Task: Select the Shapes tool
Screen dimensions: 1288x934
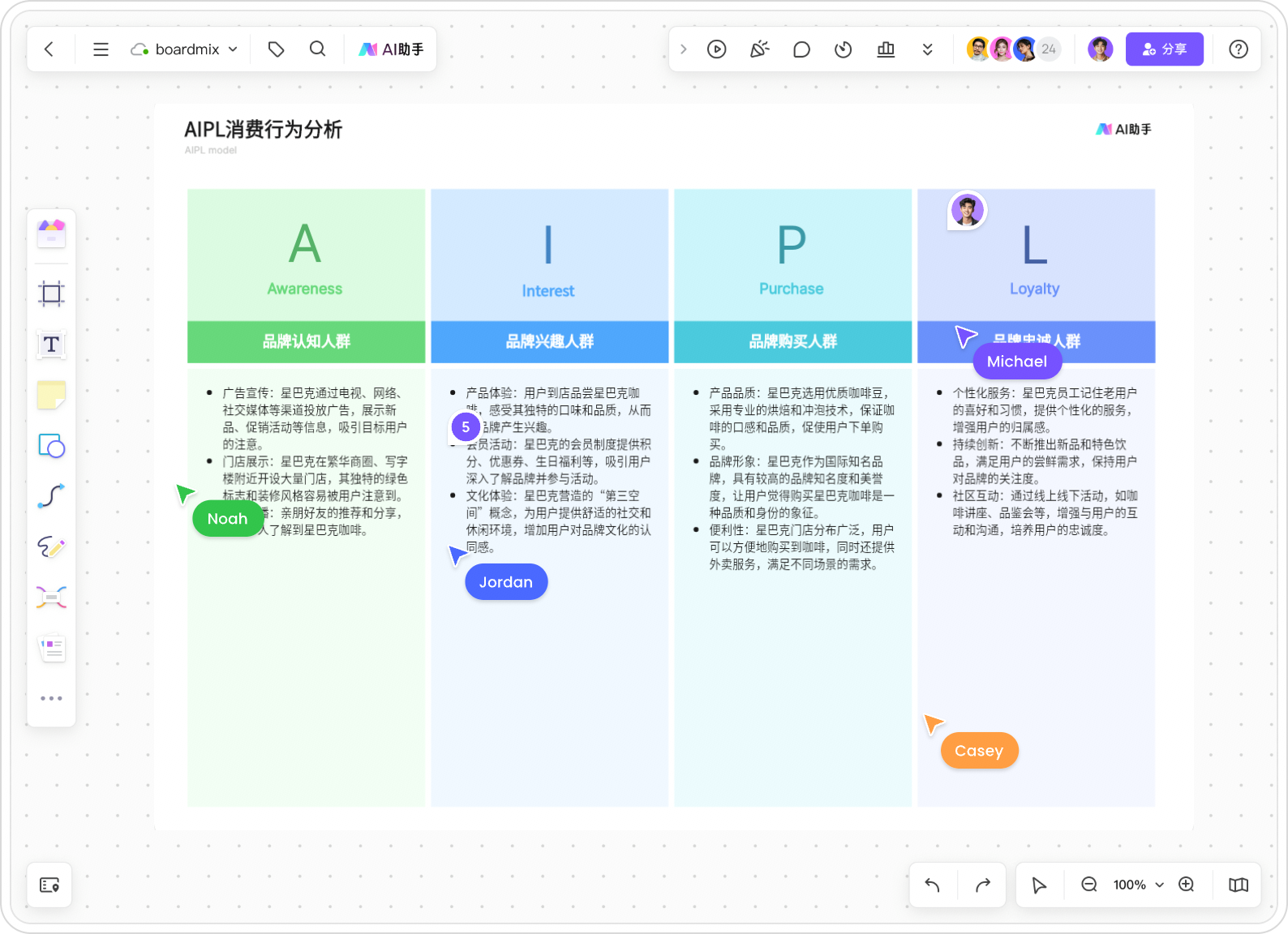Action: click(51, 446)
